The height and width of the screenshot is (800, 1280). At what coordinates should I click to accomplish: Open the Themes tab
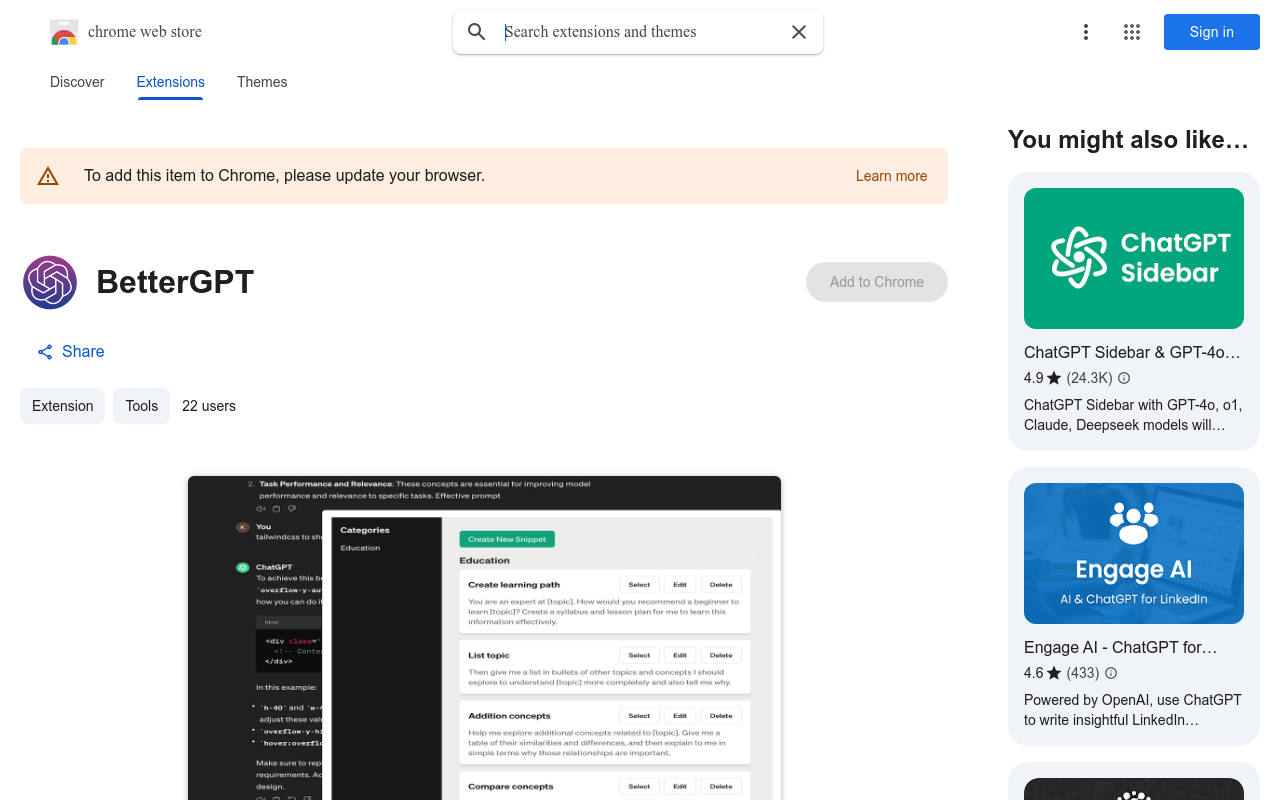(x=262, y=82)
